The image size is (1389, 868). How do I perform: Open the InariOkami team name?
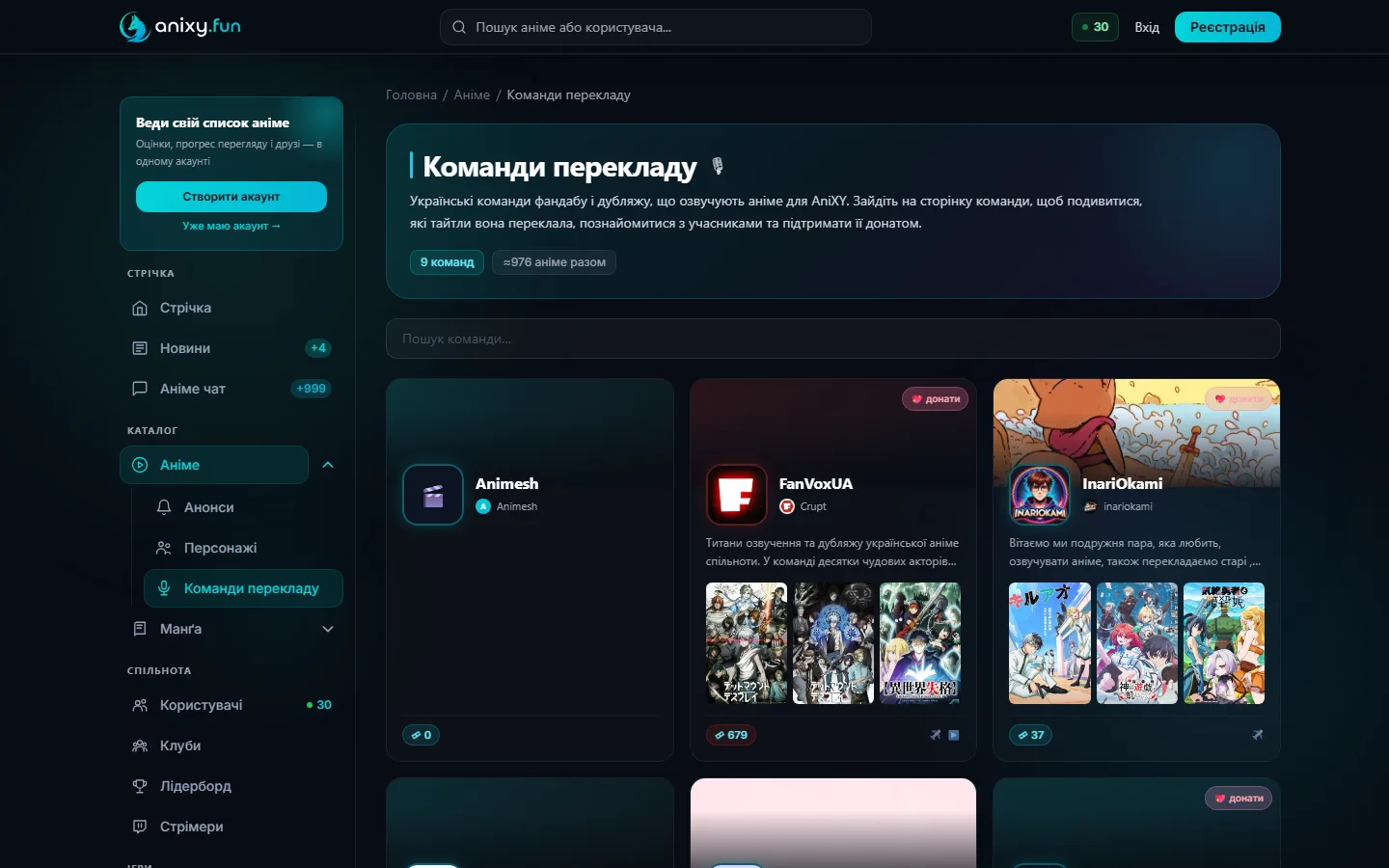coord(1122,484)
